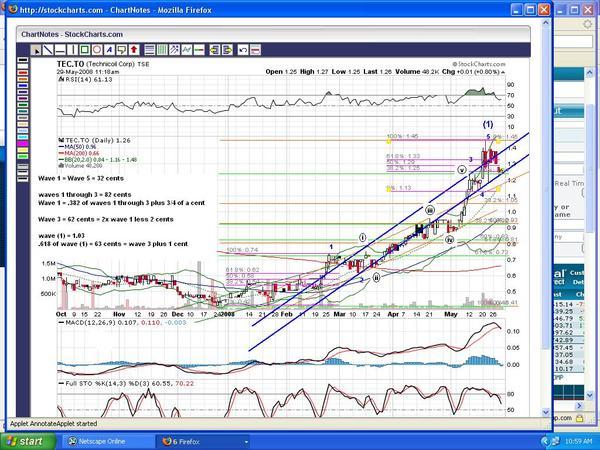The width and height of the screenshot is (600, 450).
Task: Pick the light green color swatch
Action: (x=23, y=157)
